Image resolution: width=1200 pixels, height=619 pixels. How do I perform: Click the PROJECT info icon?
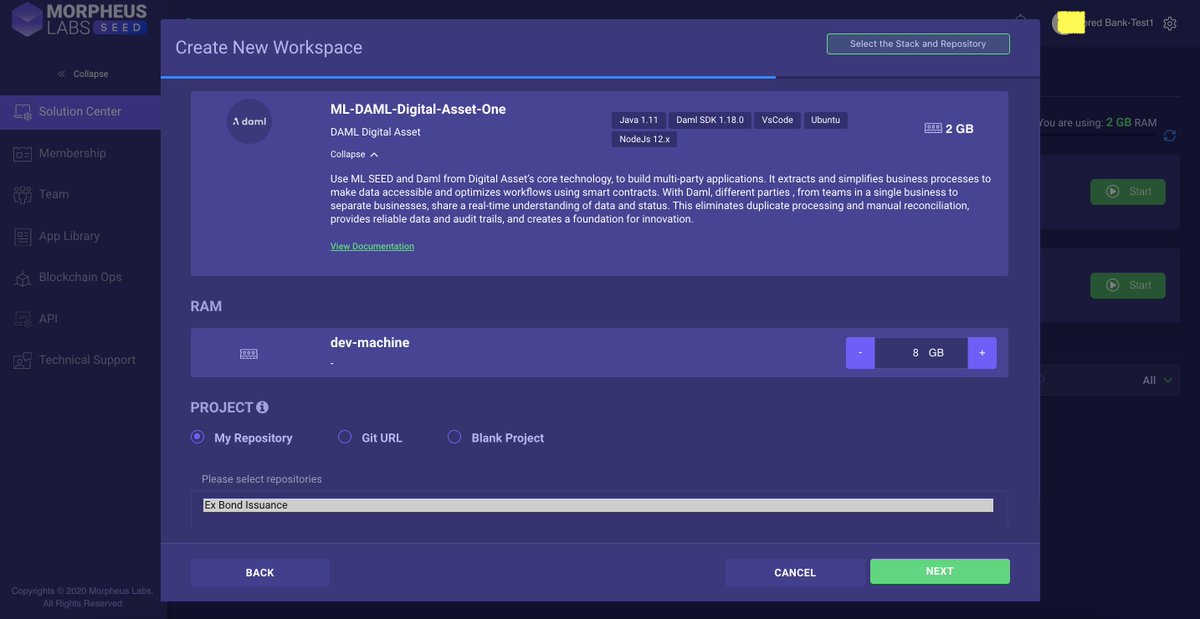pyautogui.click(x=262, y=407)
